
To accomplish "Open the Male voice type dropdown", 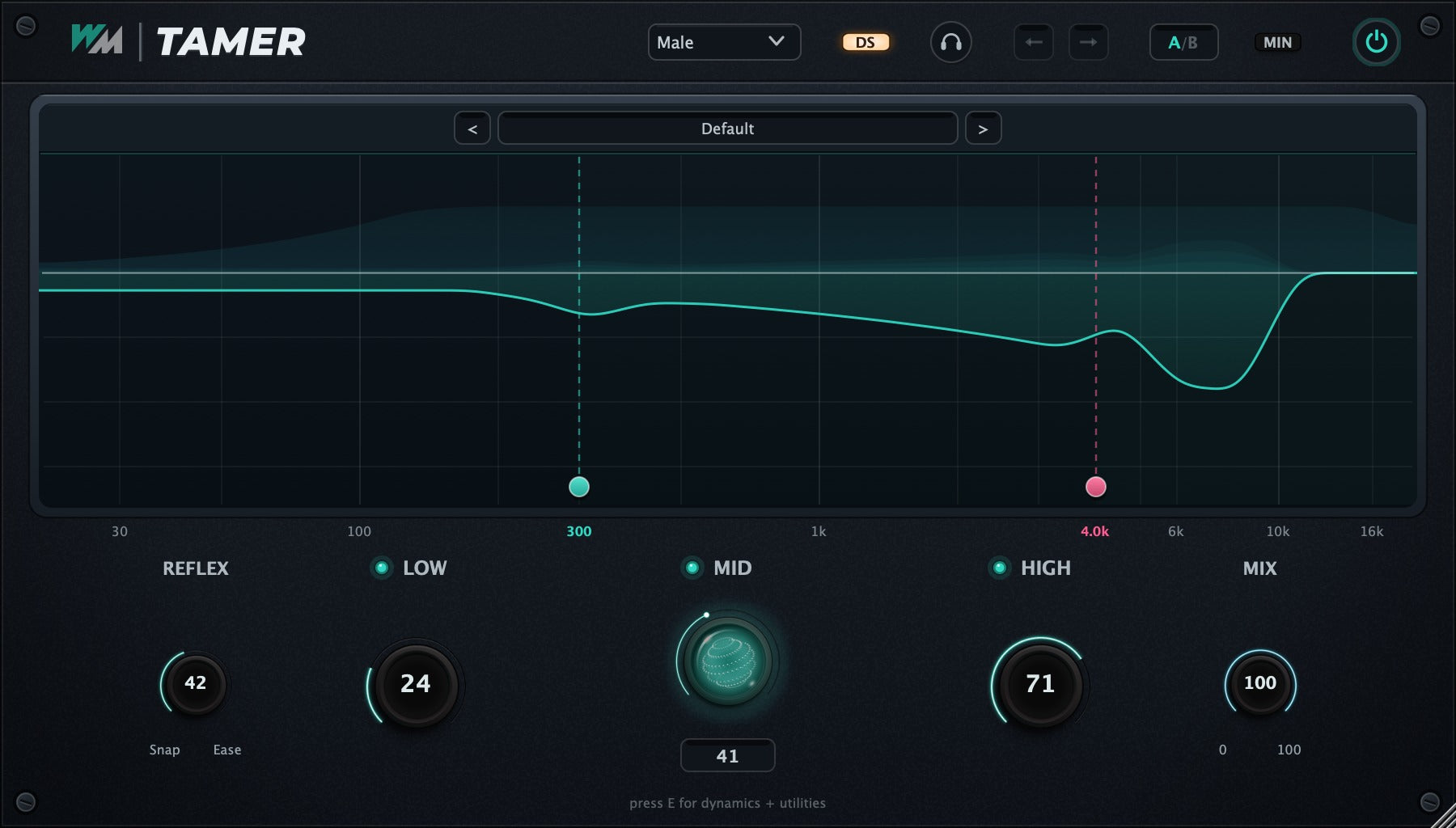I will click(724, 42).
